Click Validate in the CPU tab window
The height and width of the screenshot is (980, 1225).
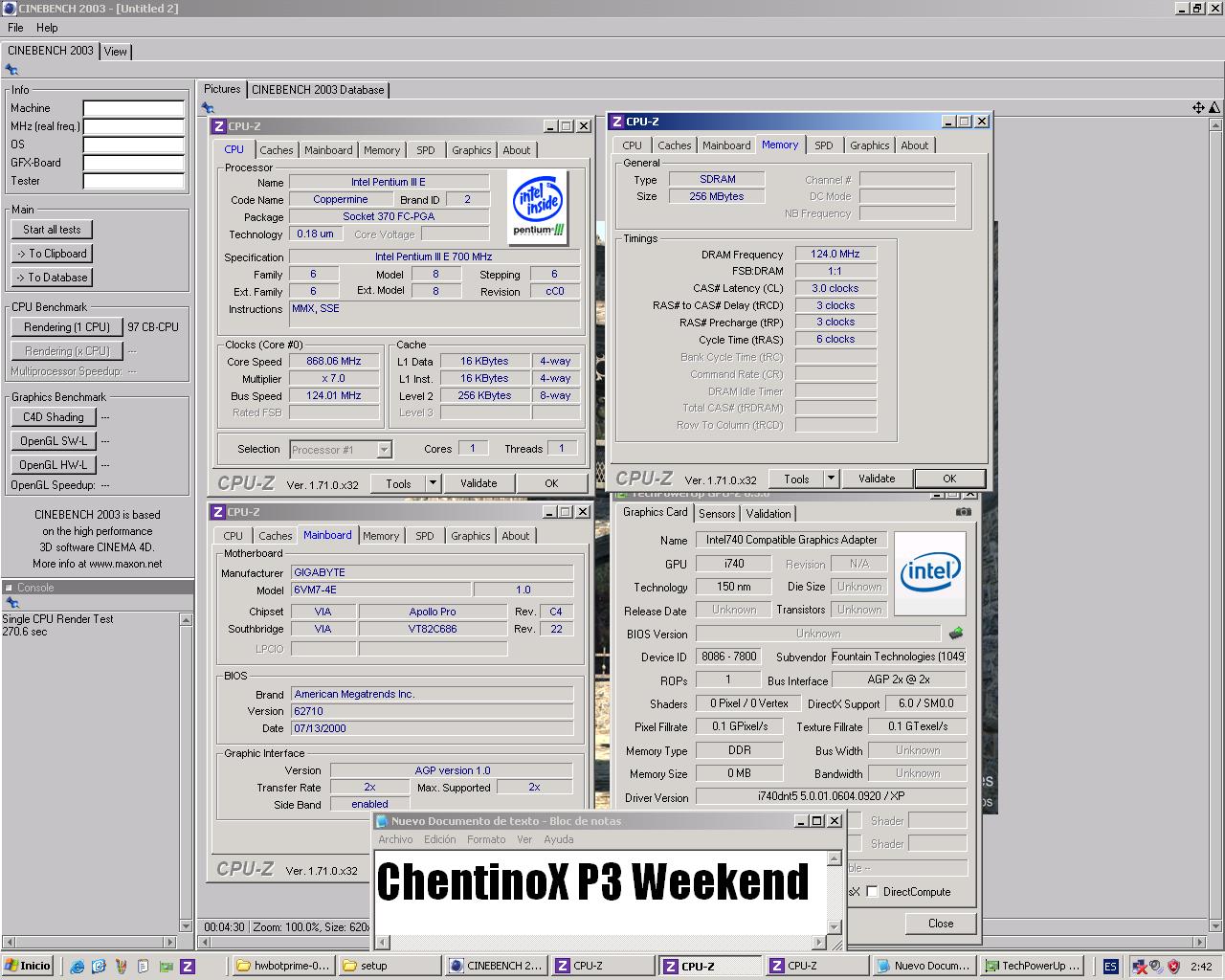[479, 483]
